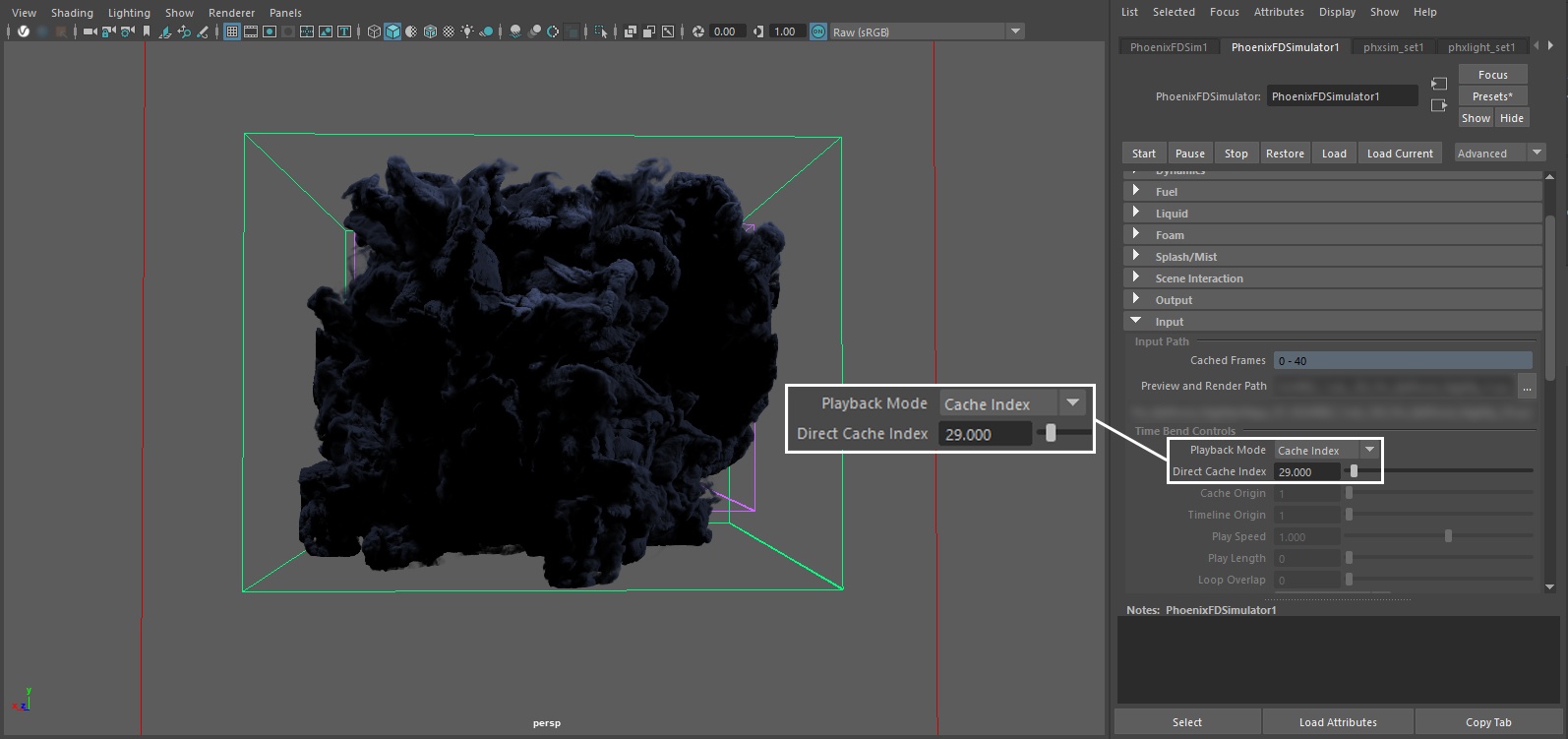This screenshot has width=1568, height=739.
Task: Open the Panels viewport menu
Action: [285, 13]
